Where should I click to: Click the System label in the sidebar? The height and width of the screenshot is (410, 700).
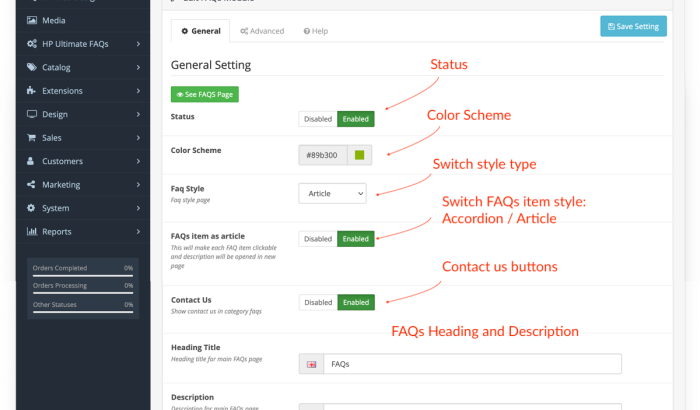click(56, 209)
